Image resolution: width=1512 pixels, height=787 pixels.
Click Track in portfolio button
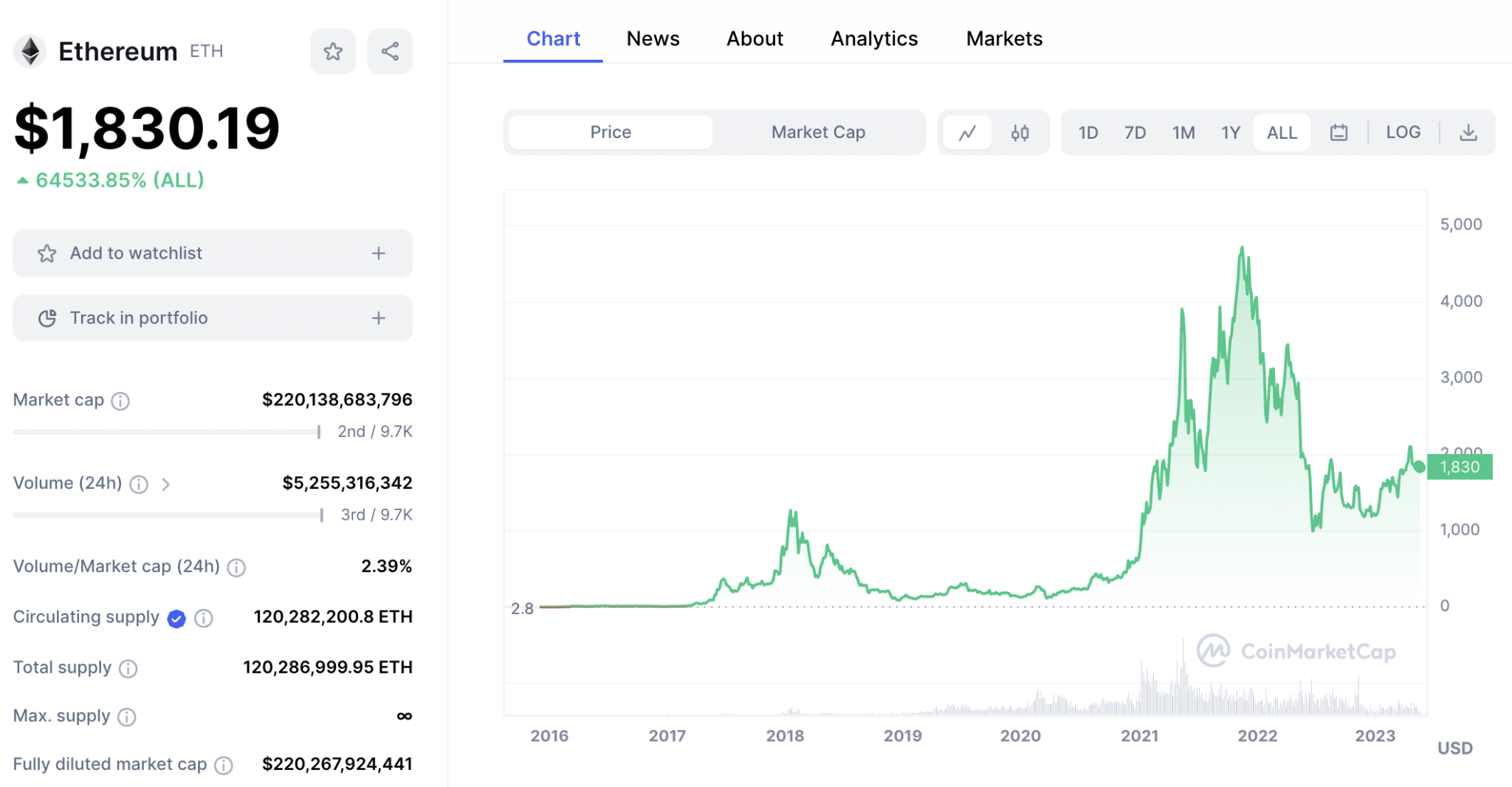tap(213, 318)
